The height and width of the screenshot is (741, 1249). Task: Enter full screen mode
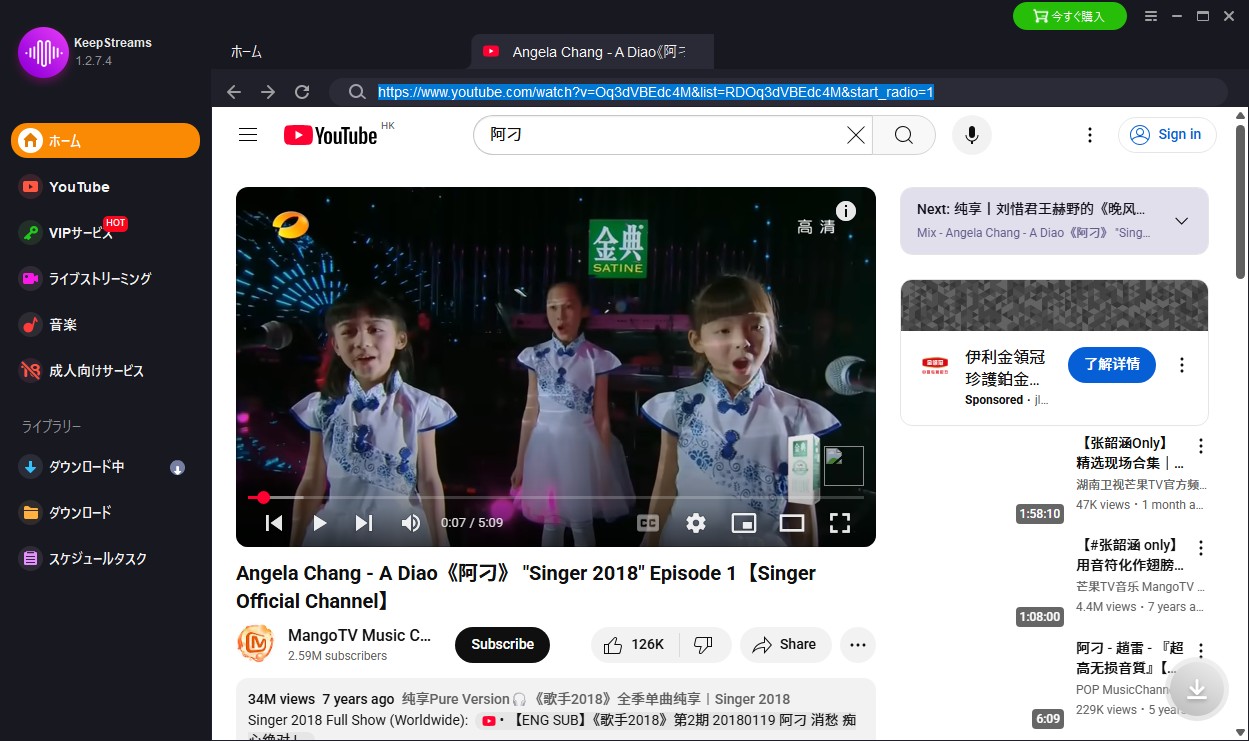coord(840,523)
